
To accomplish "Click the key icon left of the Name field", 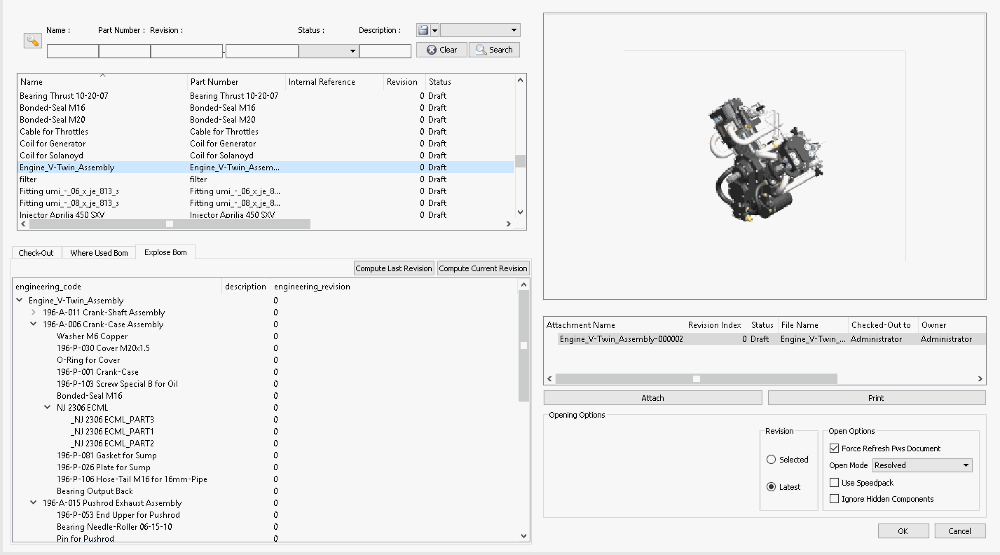I will [32, 41].
